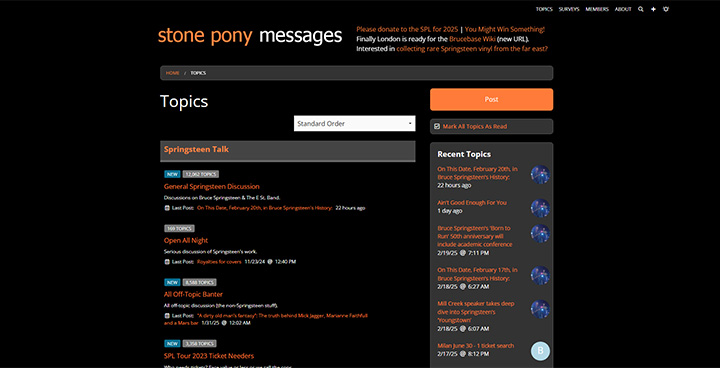
Task: Click NEW badge above All Off-Topic Banter
Action: [172, 282]
